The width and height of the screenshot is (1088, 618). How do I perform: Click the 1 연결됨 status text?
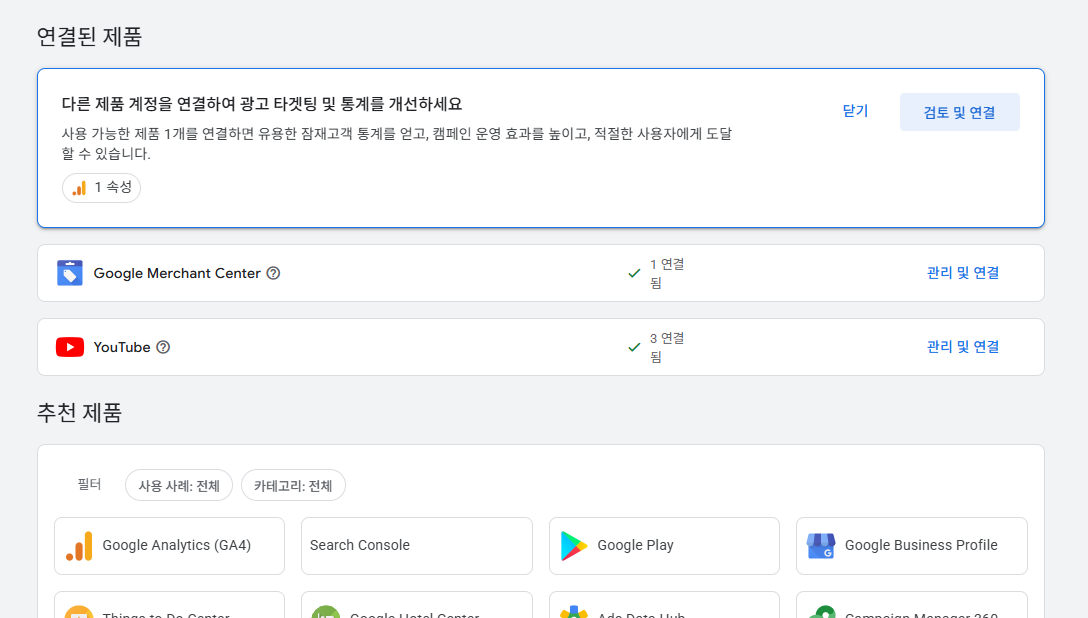(667, 273)
